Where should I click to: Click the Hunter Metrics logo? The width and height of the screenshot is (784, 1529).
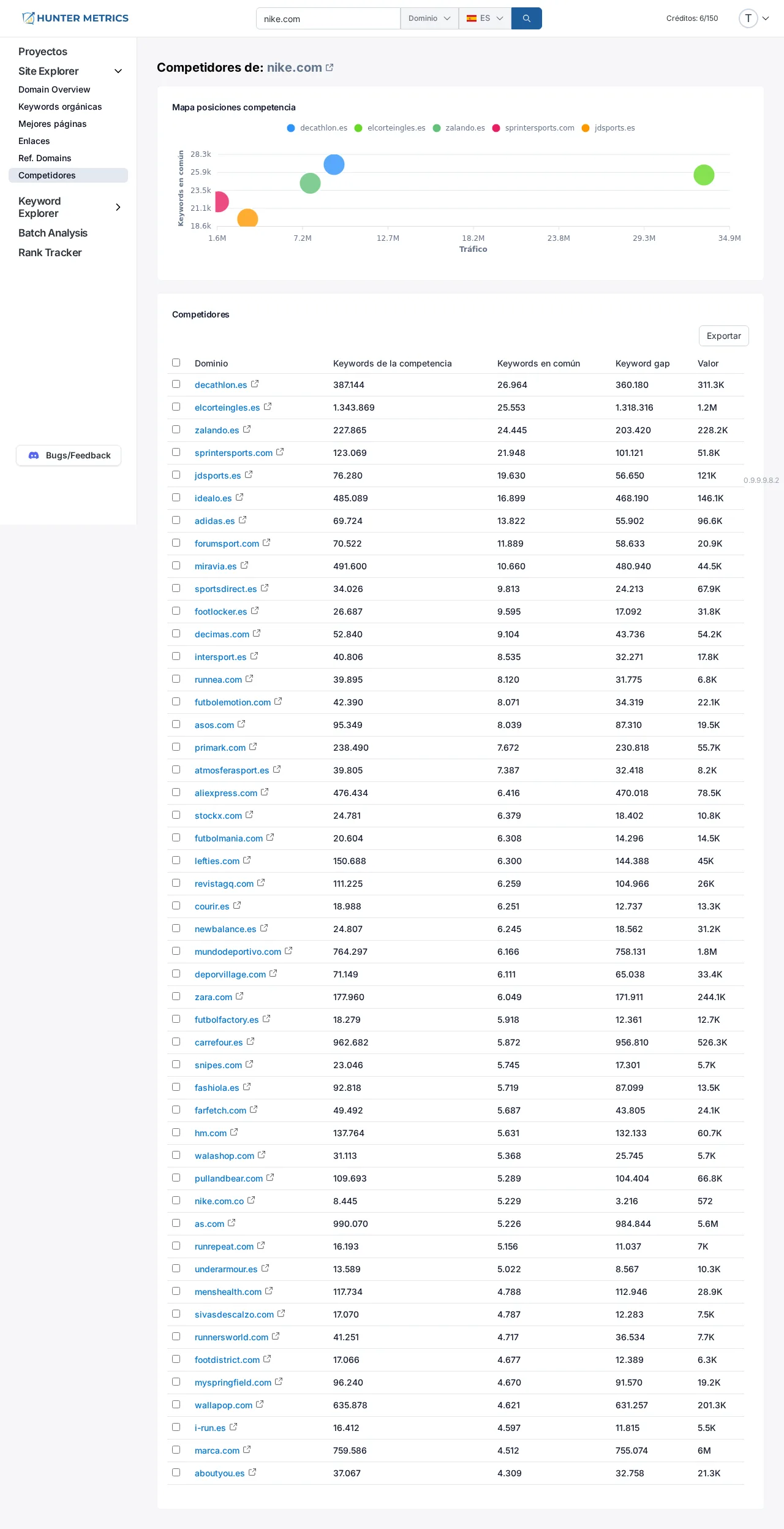coord(75,18)
